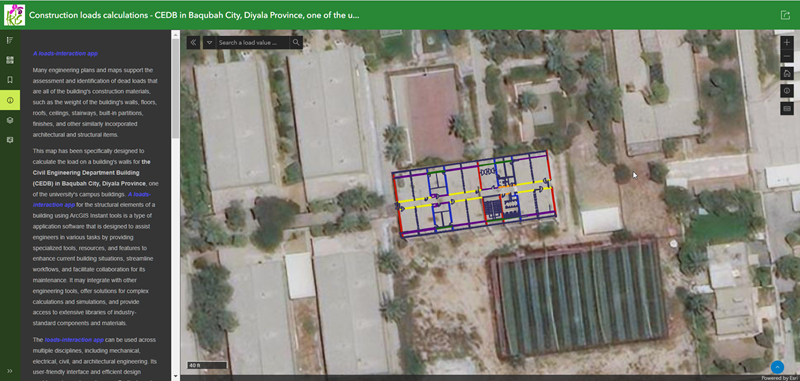Return map to default Home view
Viewport: 800px width, 381px height.
click(787, 73)
